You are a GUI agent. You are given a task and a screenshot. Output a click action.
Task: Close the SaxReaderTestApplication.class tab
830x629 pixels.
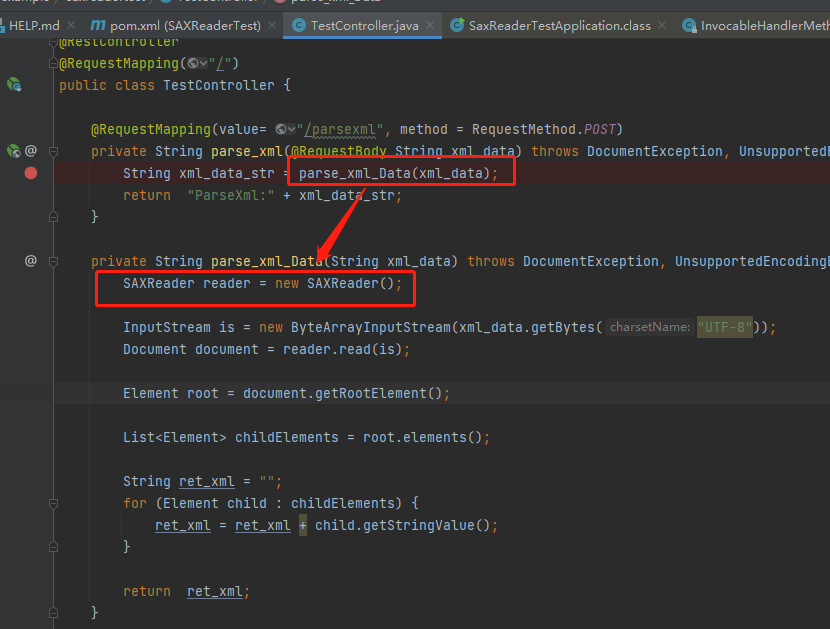pos(662,25)
